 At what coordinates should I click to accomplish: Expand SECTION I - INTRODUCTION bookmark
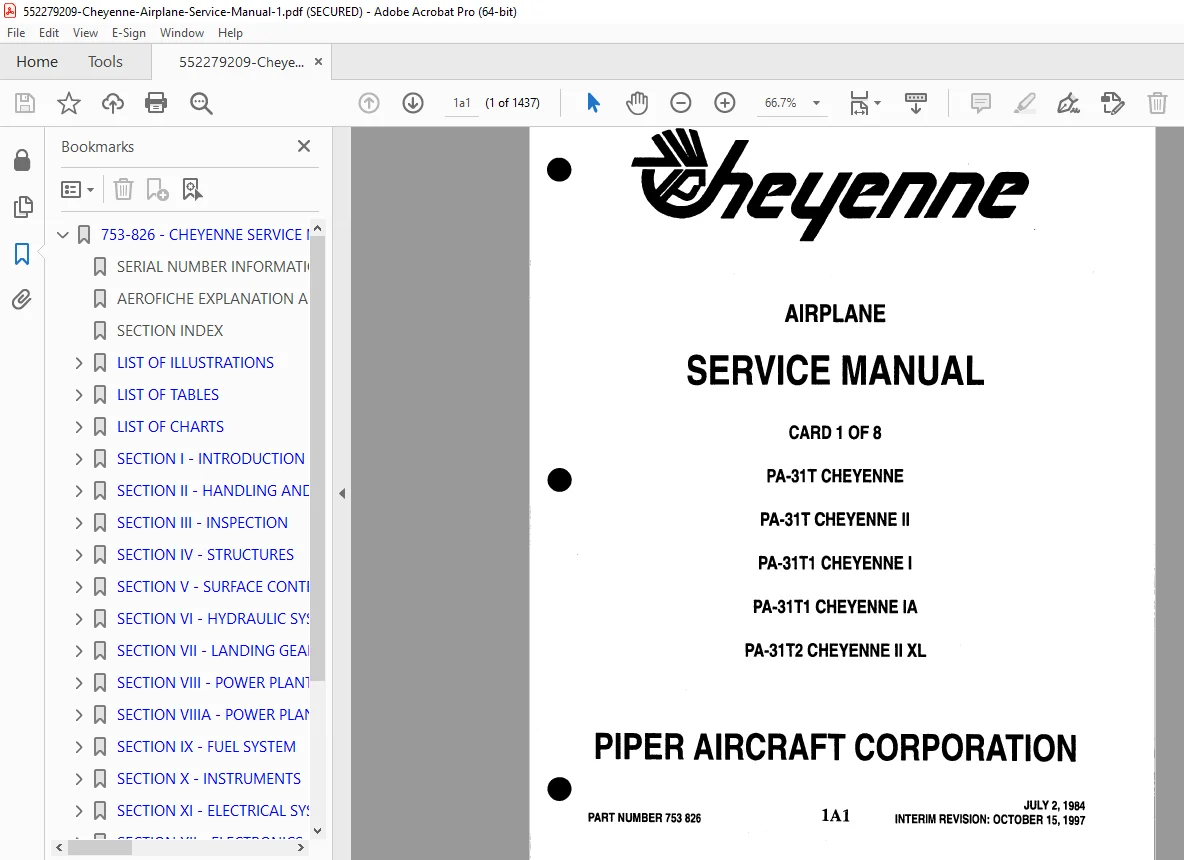79,459
